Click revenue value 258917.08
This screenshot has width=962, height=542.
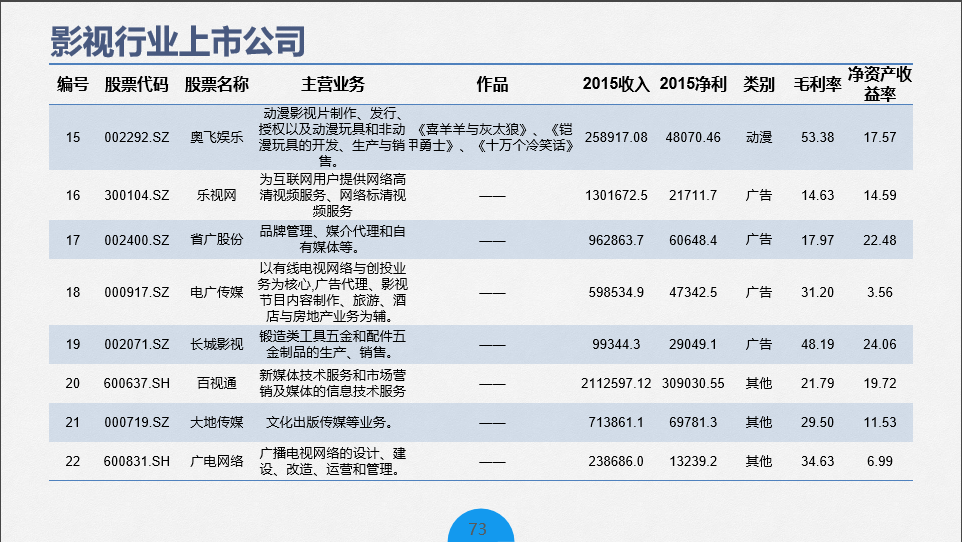point(616,137)
